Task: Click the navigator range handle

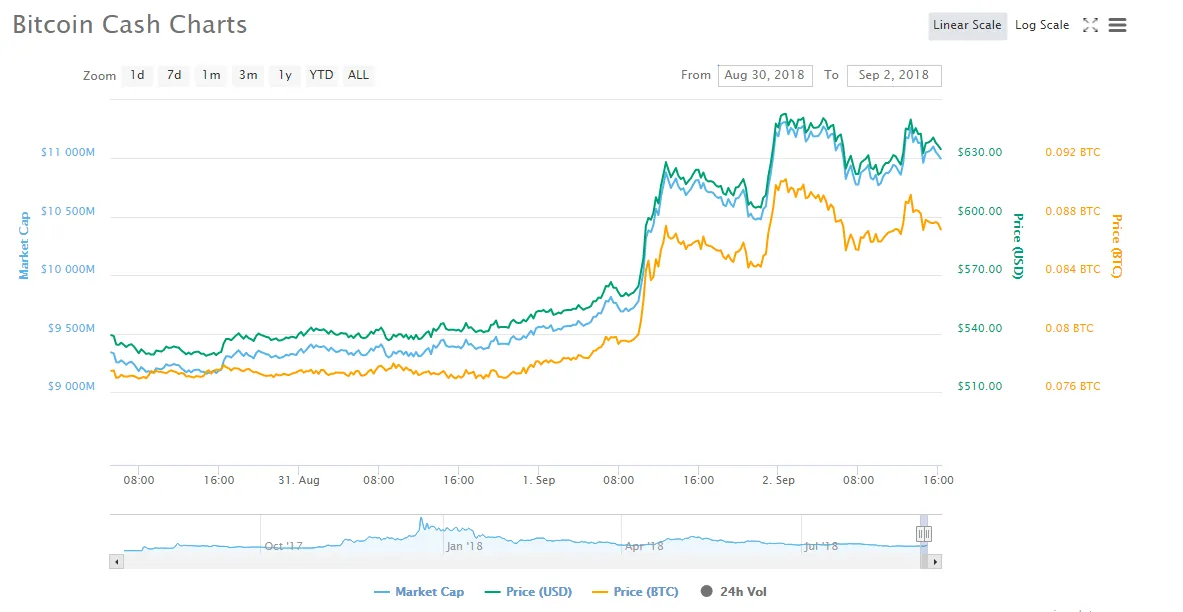Action: click(x=923, y=534)
